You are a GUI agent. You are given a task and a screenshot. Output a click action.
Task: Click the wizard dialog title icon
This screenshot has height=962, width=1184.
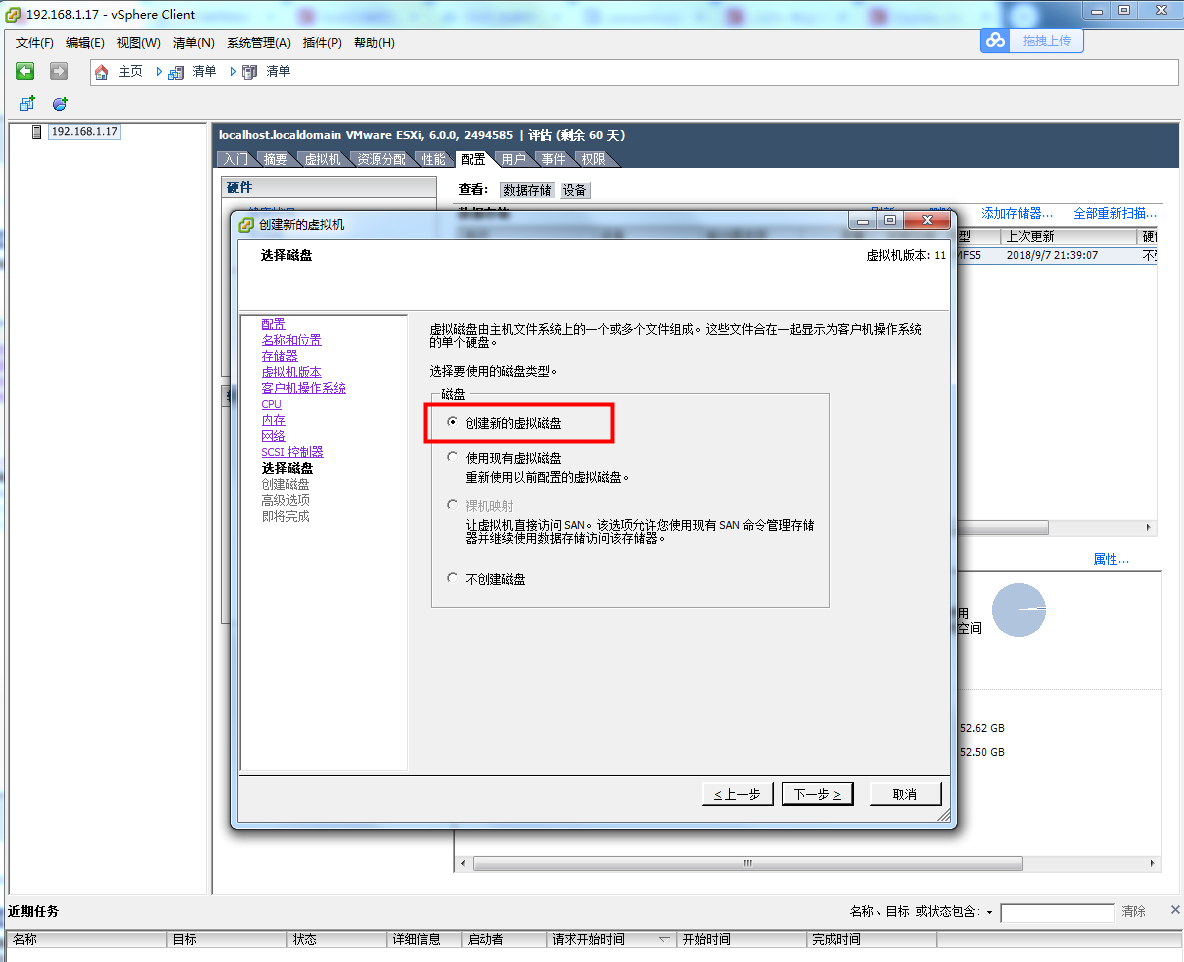[245, 224]
